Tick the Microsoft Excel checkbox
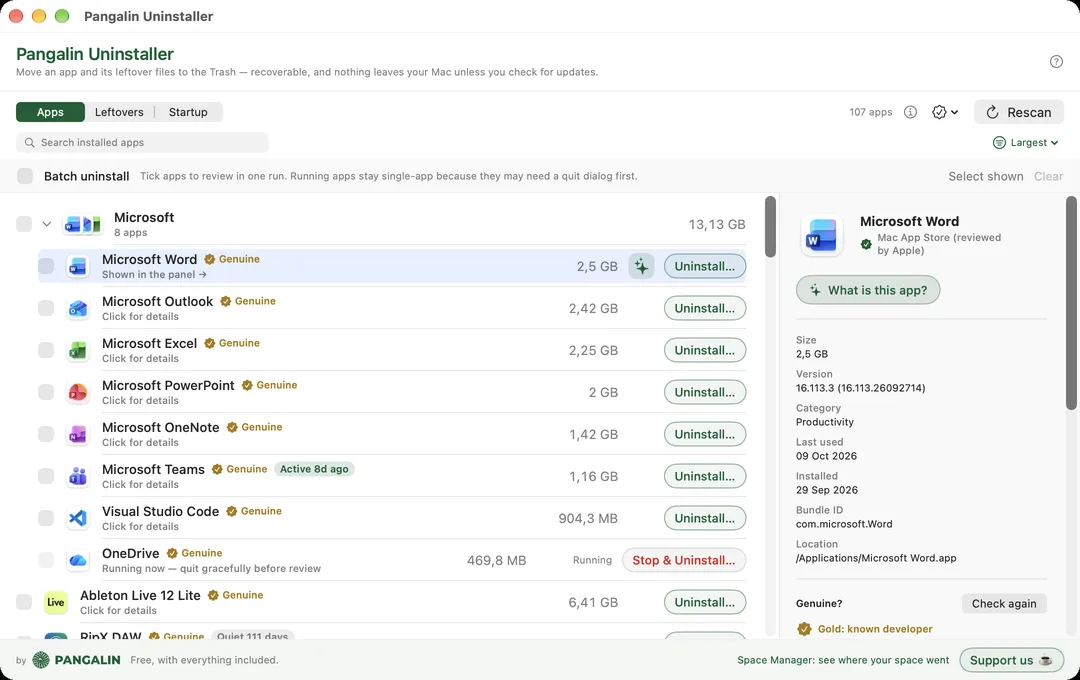 (46, 350)
